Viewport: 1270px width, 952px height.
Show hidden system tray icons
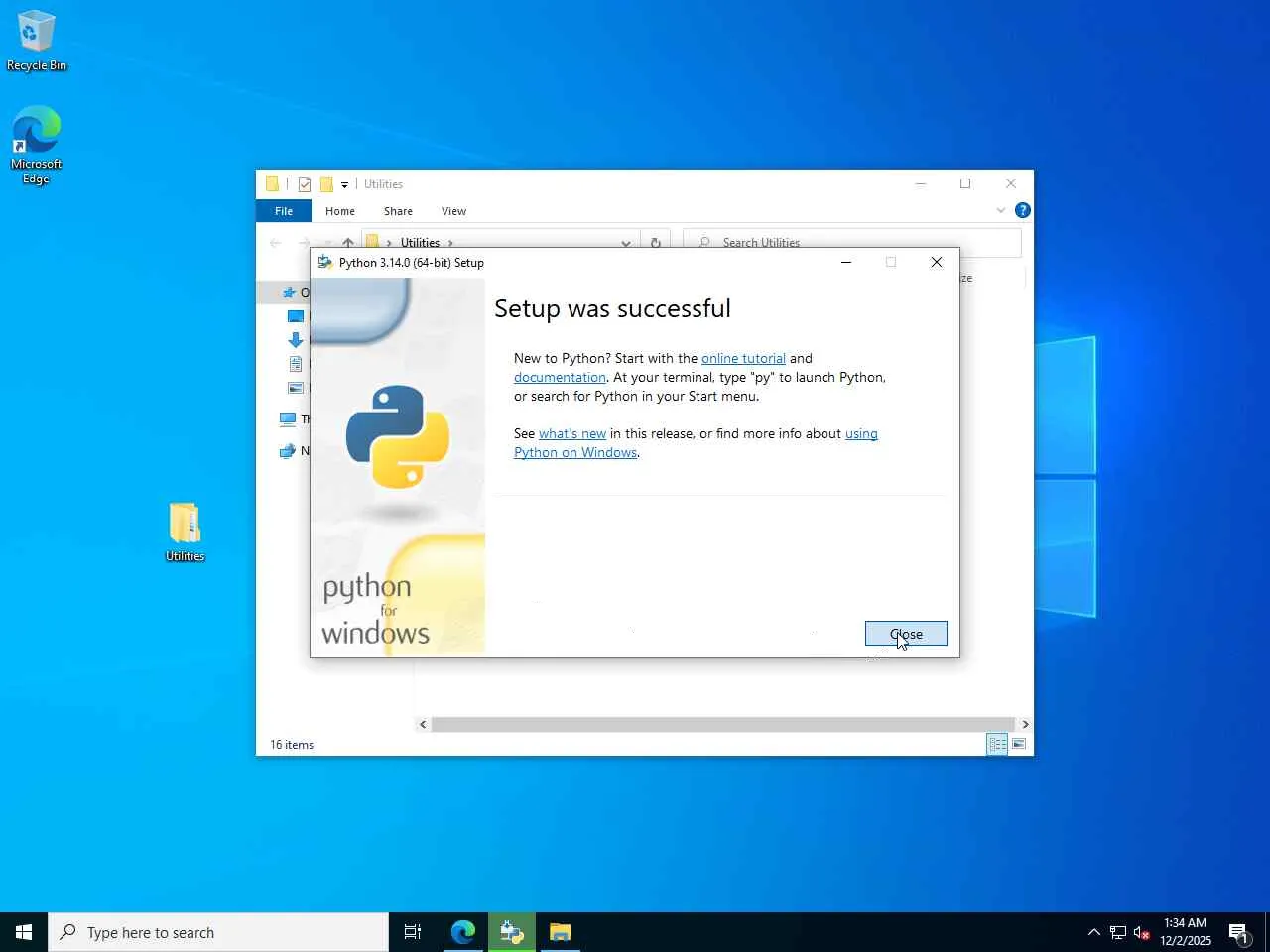pyautogui.click(x=1093, y=932)
